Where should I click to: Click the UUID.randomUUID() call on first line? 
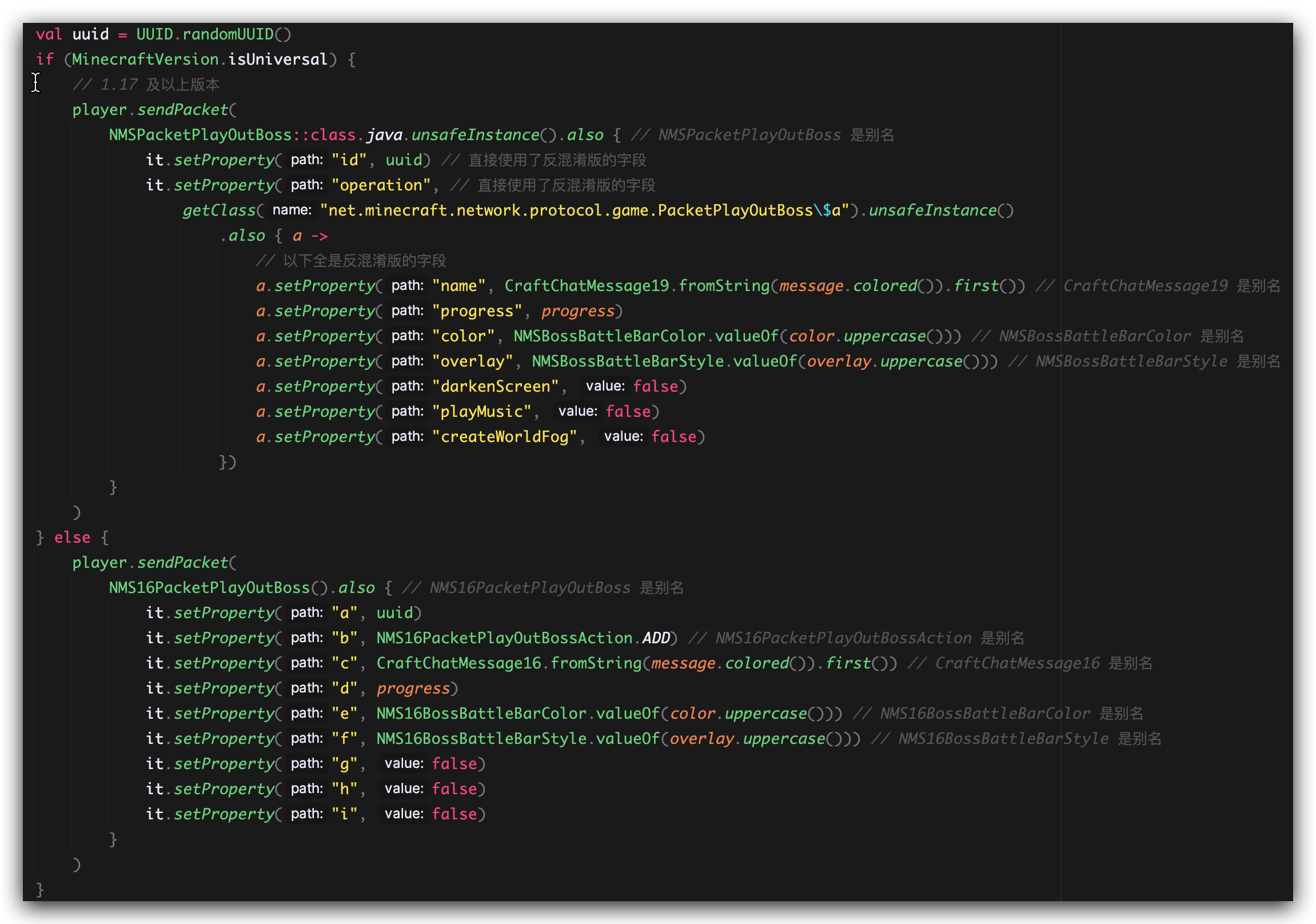pos(213,34)
